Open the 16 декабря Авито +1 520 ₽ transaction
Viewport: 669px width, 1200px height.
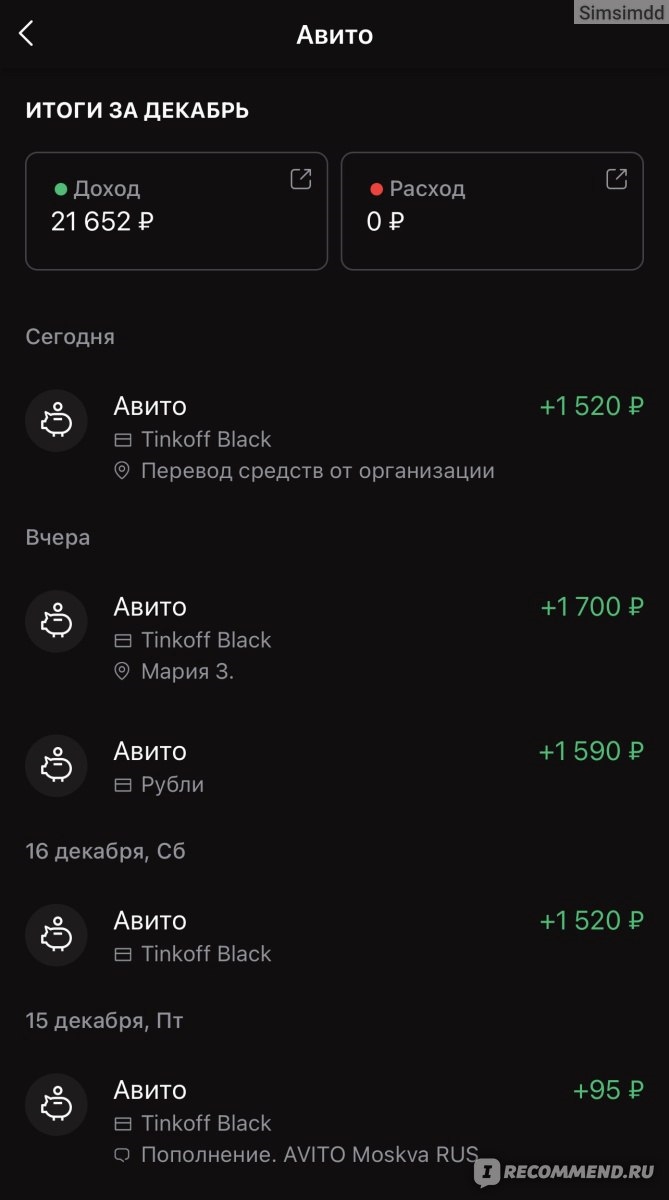coord(334,935)
